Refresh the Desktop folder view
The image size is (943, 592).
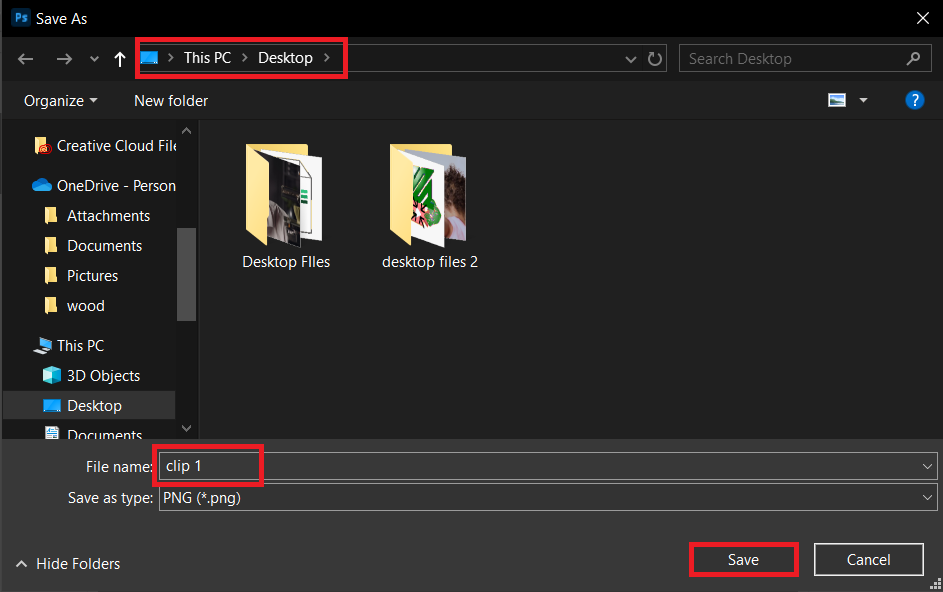coord(655,58)
